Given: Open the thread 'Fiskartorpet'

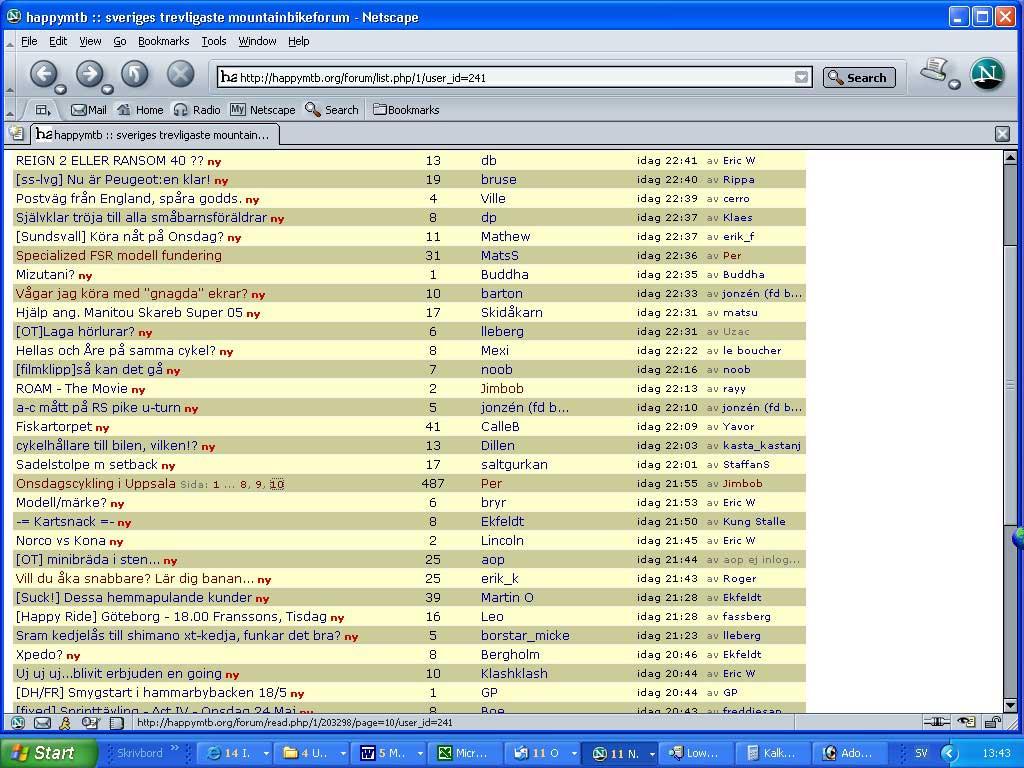Looking at the screenshot, I should [x=54, y=426].
